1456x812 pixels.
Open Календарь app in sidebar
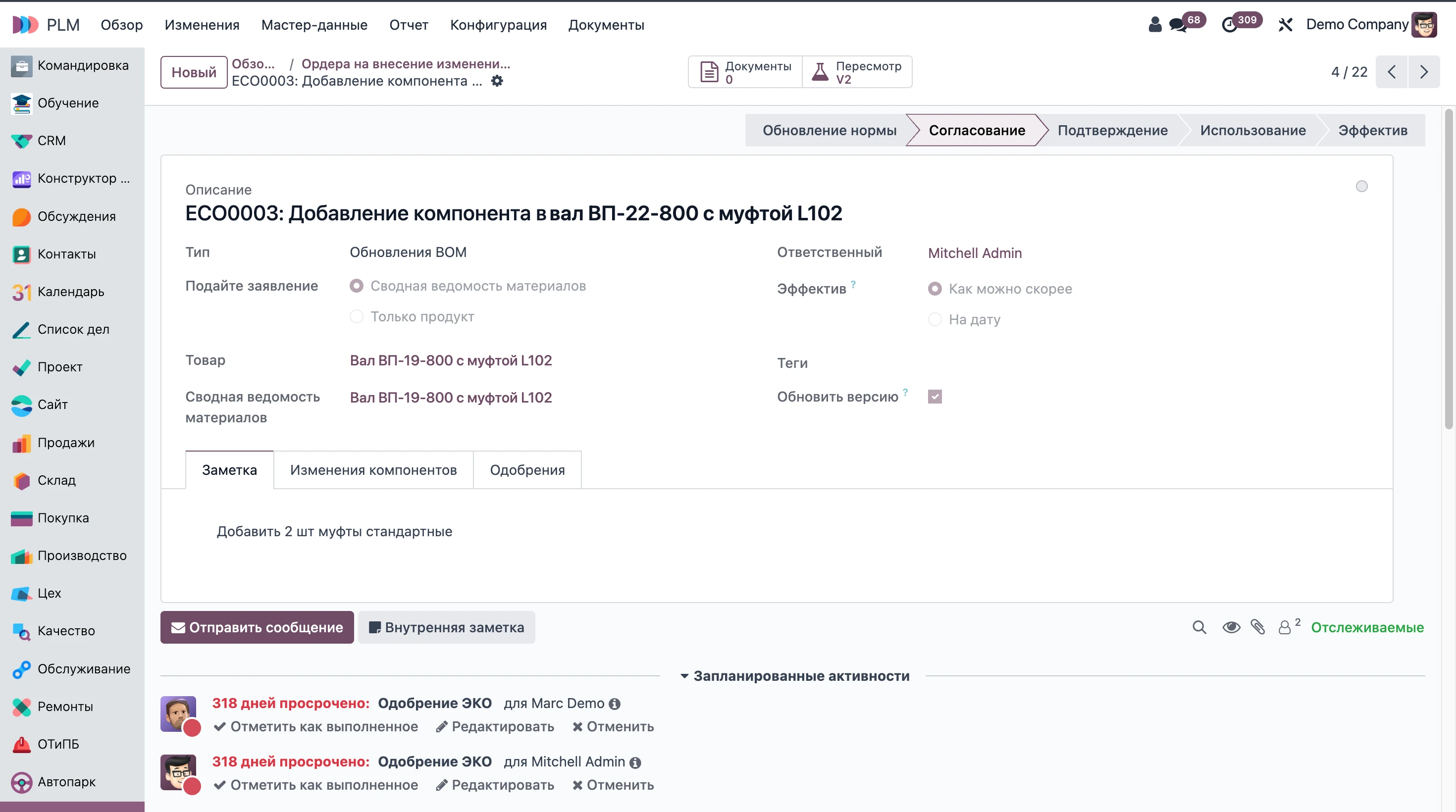(x=72, y=292)
